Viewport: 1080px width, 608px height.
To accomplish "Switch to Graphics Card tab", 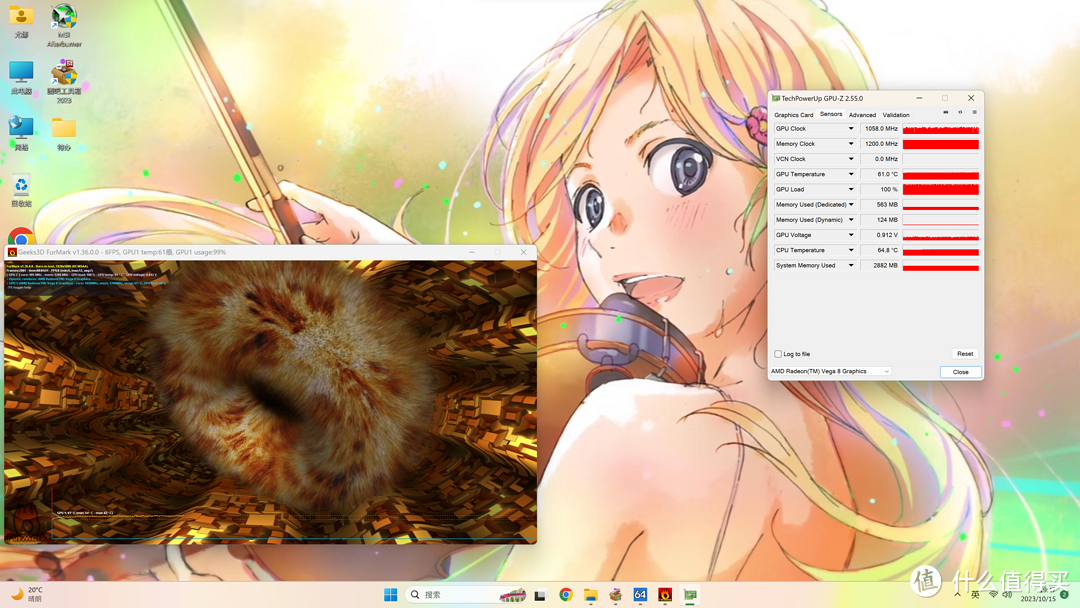I will [x=793, y=115].
